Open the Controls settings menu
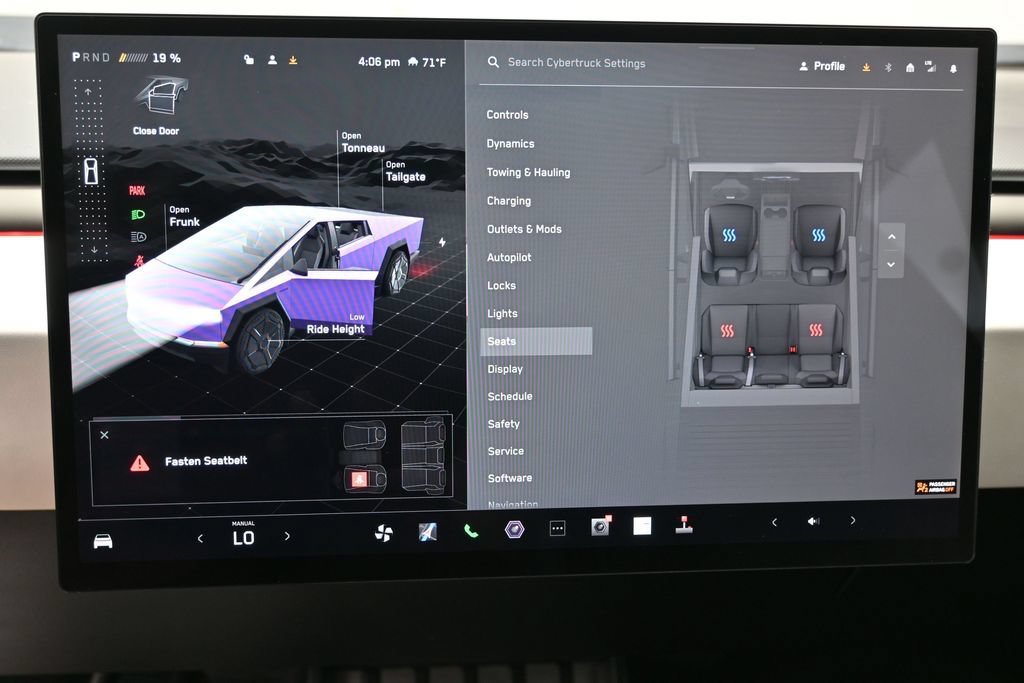This screenshot has height=683, width=1024. coord(507,115)
